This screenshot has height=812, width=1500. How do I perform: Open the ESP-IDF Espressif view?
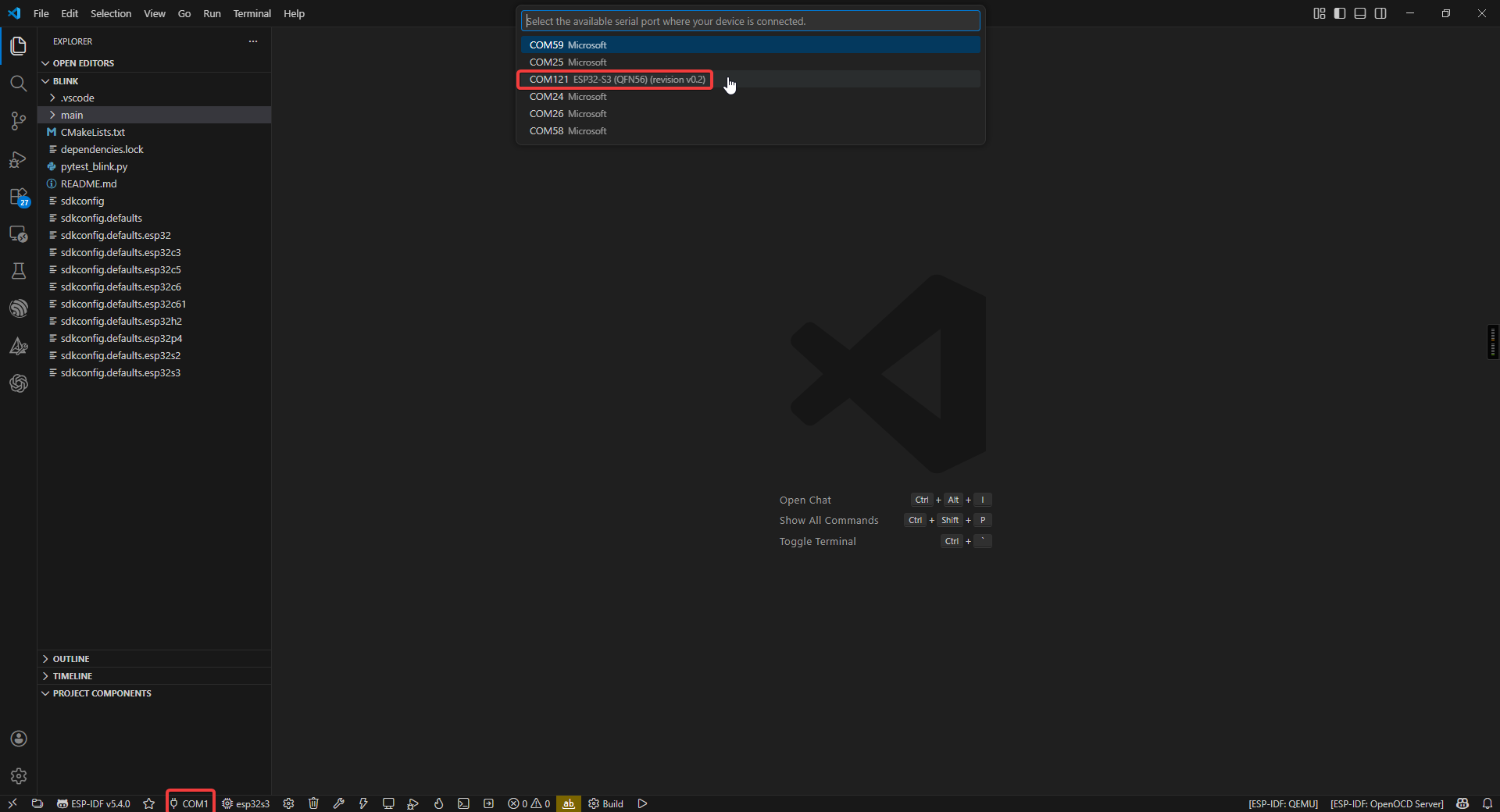(x=19, y=308)
